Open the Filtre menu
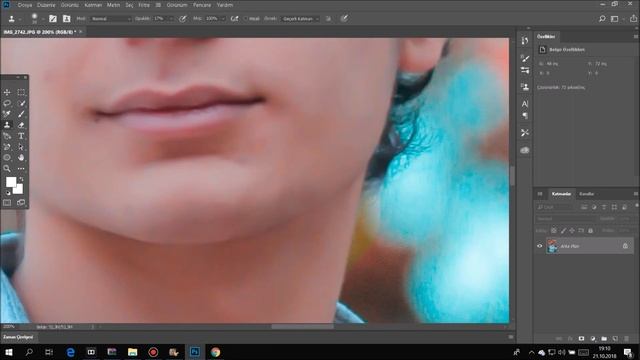The height and width of the screenshot is (360, 640). (144, 5)
